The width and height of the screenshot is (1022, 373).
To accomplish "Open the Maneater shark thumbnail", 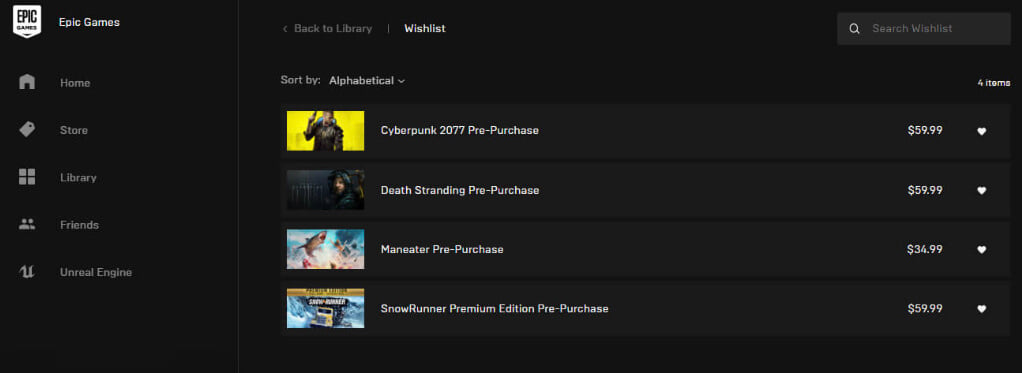I will (x=325, y=249).
